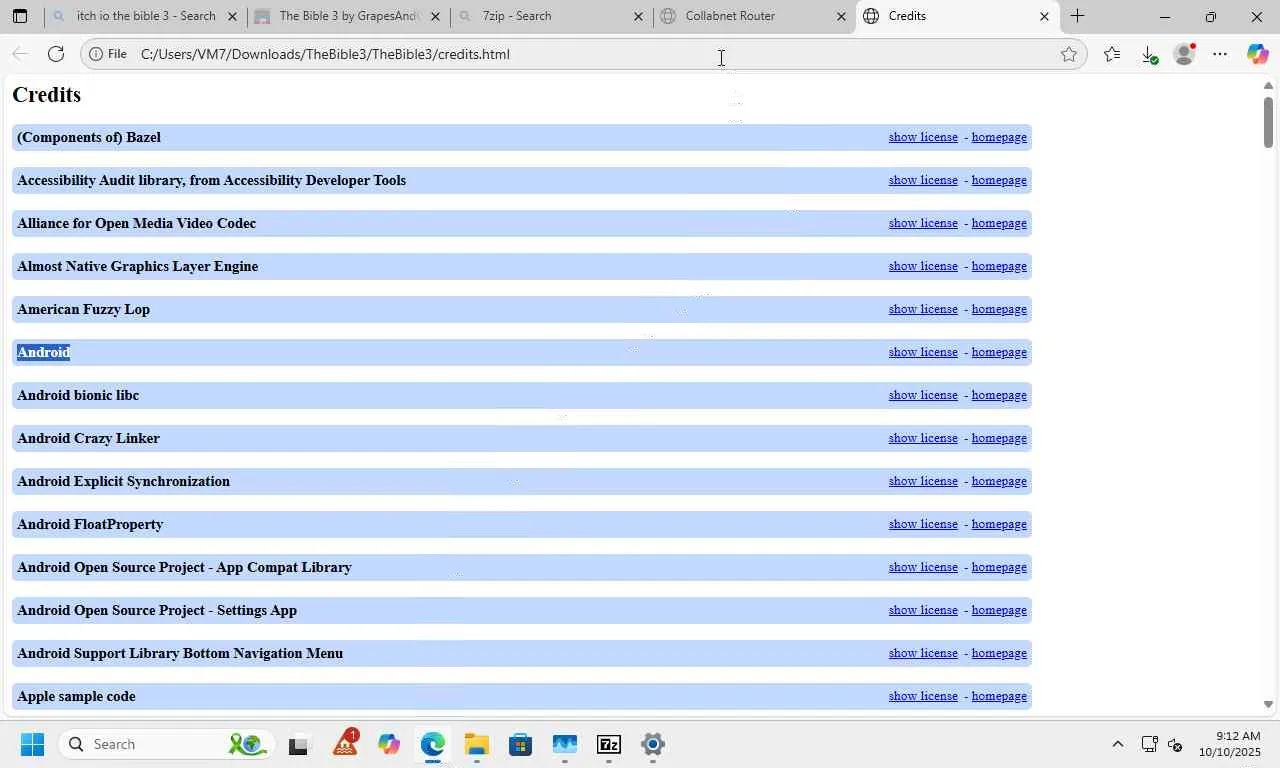Show license for Almost Native Graphics Layer Engine
1280x768 pixels.
point(923,266)
